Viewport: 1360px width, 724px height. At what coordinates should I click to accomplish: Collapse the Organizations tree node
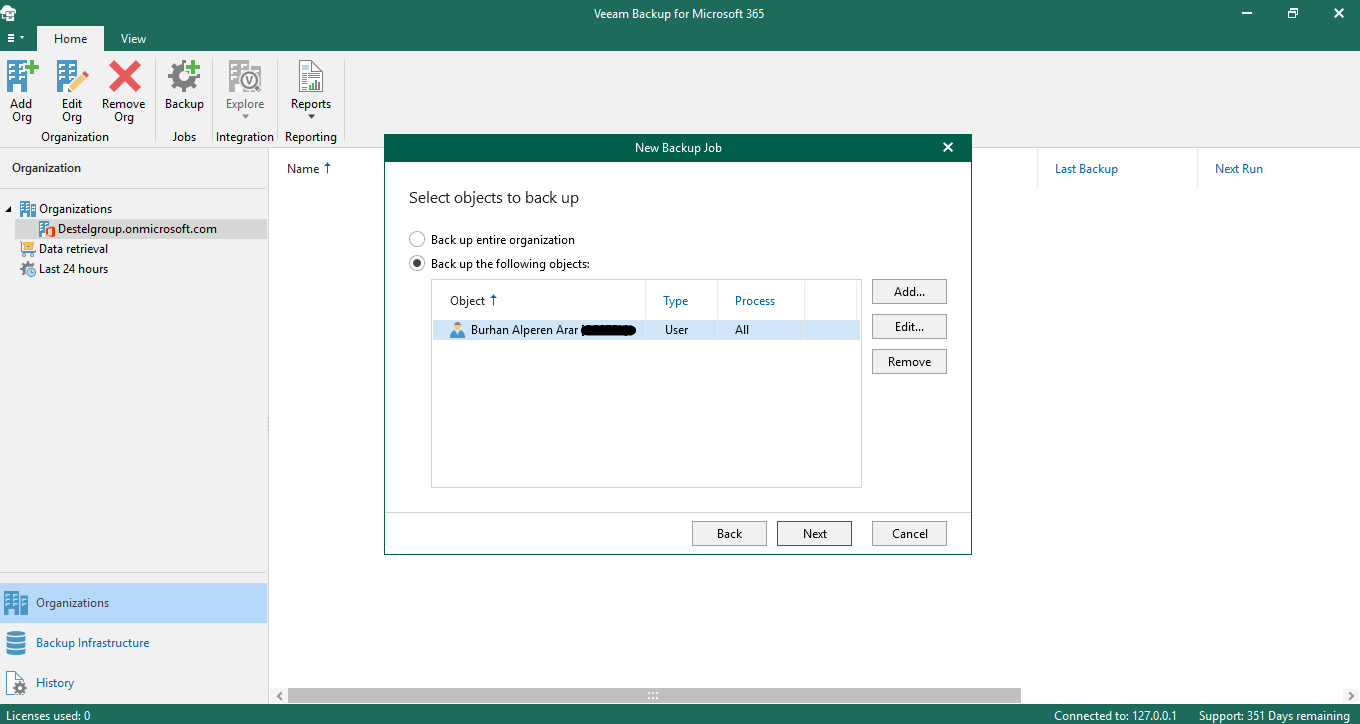[10, 209]
